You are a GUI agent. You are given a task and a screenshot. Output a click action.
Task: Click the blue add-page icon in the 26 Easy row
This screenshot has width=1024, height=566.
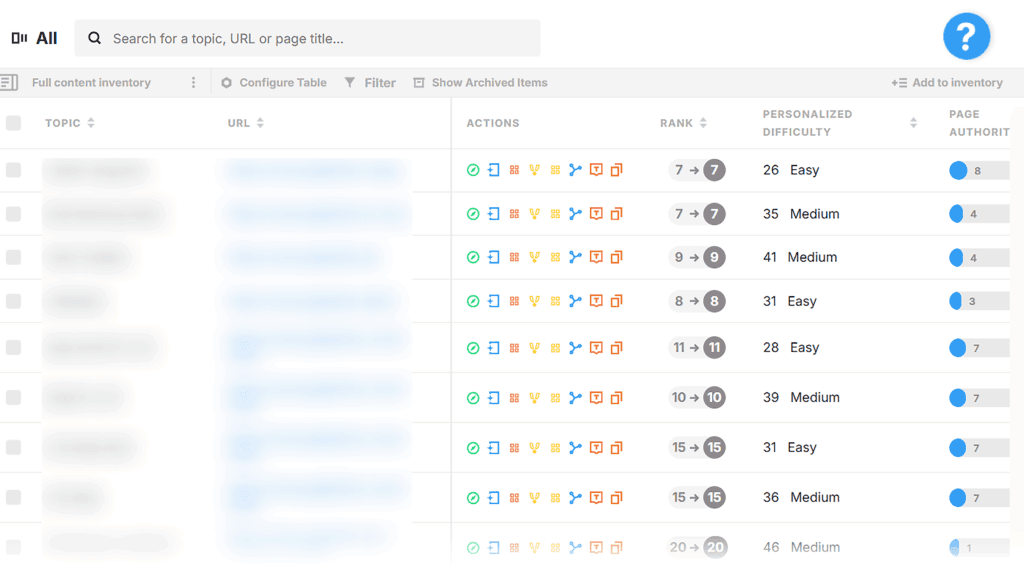494,170
